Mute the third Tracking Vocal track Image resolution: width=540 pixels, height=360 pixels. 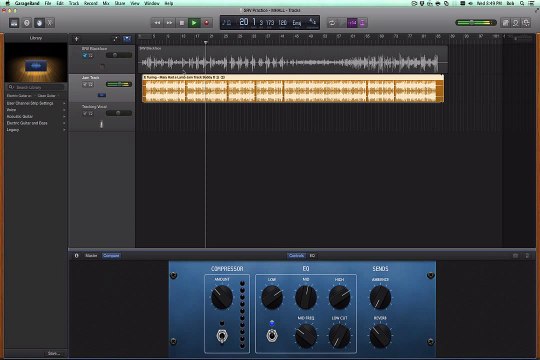[85, 113]
